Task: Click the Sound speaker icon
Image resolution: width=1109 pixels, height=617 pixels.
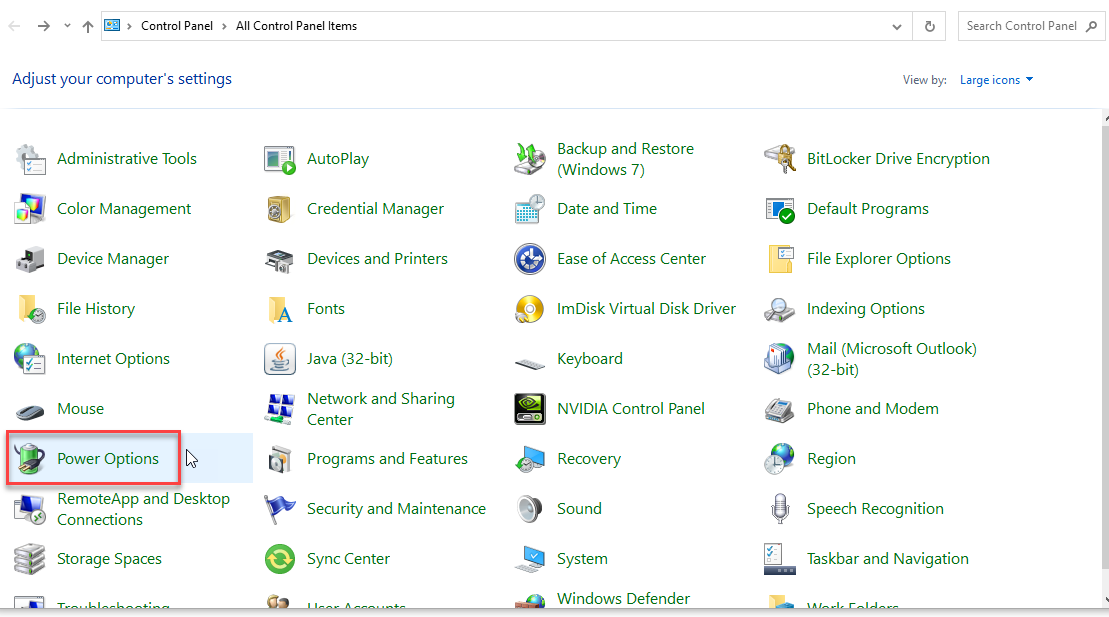Action: pos(530,509)
